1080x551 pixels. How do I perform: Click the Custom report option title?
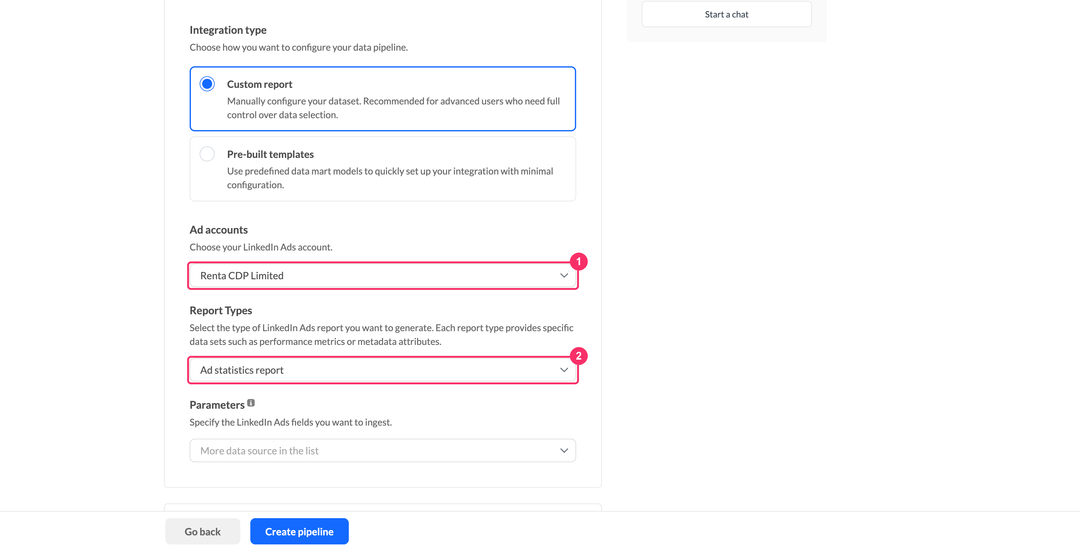(x=260, y=84)
